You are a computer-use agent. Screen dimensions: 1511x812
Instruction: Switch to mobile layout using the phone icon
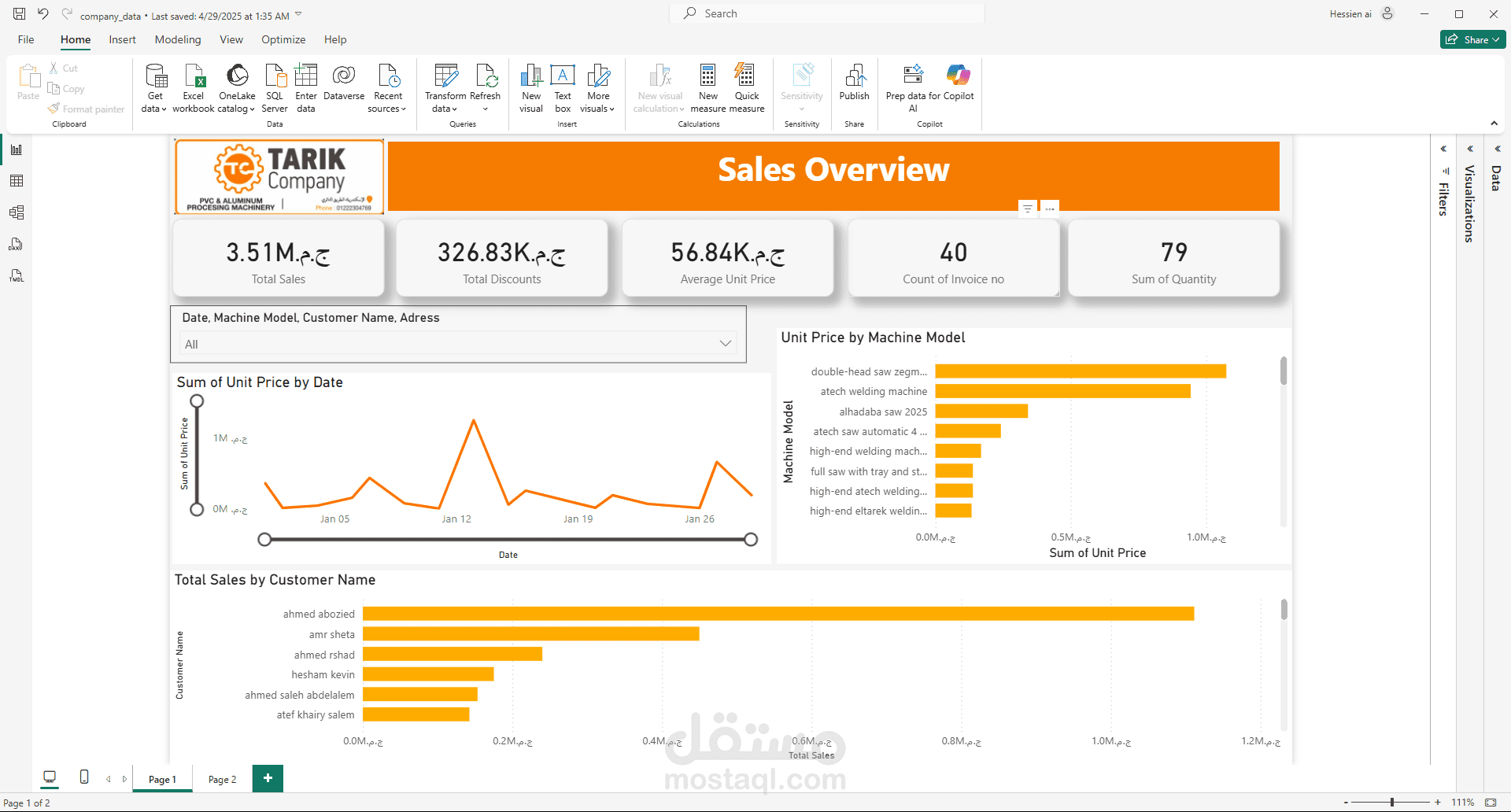[x=84, y=778]
